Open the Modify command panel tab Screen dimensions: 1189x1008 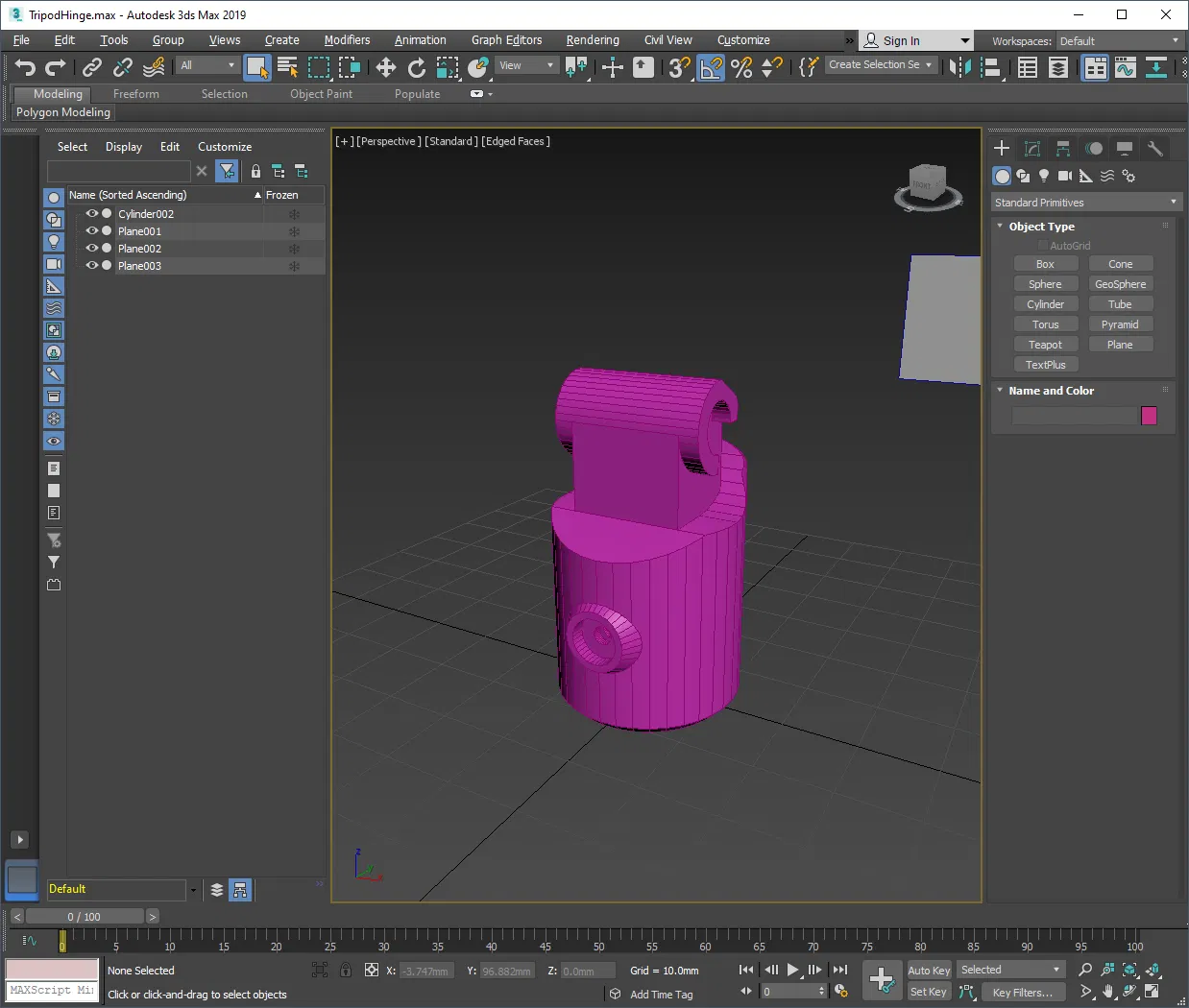pos(1032,149)
